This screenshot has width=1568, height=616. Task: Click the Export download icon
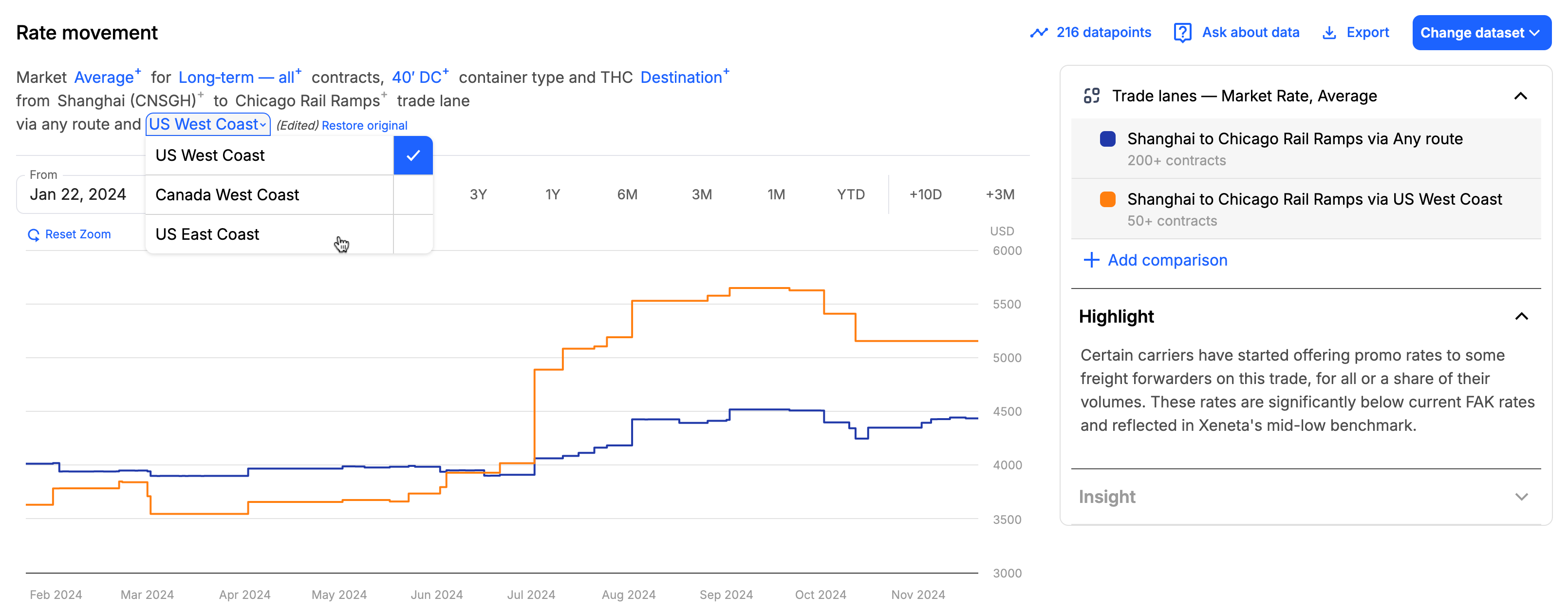click(x=1329, y=33)
